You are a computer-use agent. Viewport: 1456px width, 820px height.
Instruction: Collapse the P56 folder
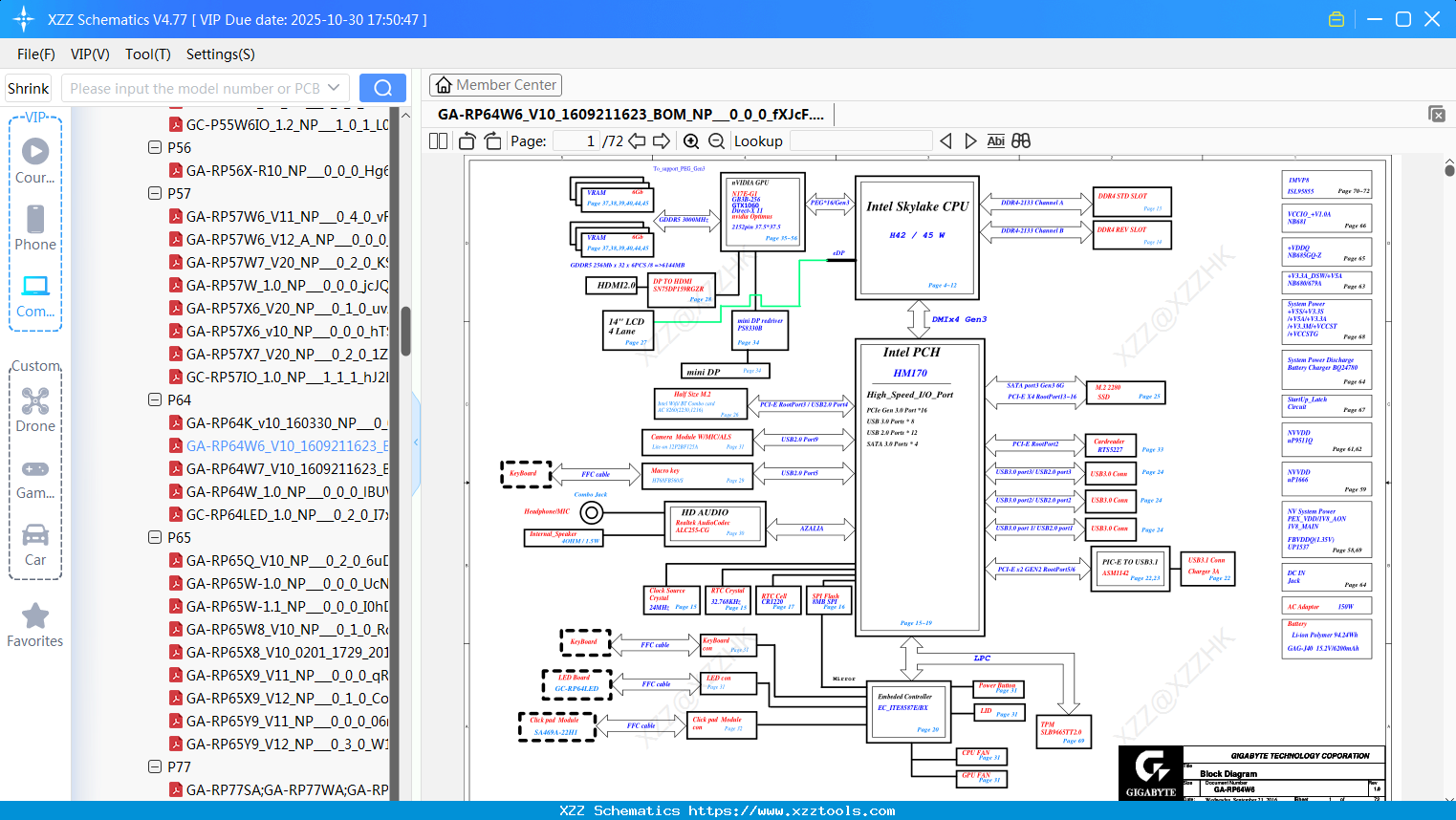[x=155, y=147]
